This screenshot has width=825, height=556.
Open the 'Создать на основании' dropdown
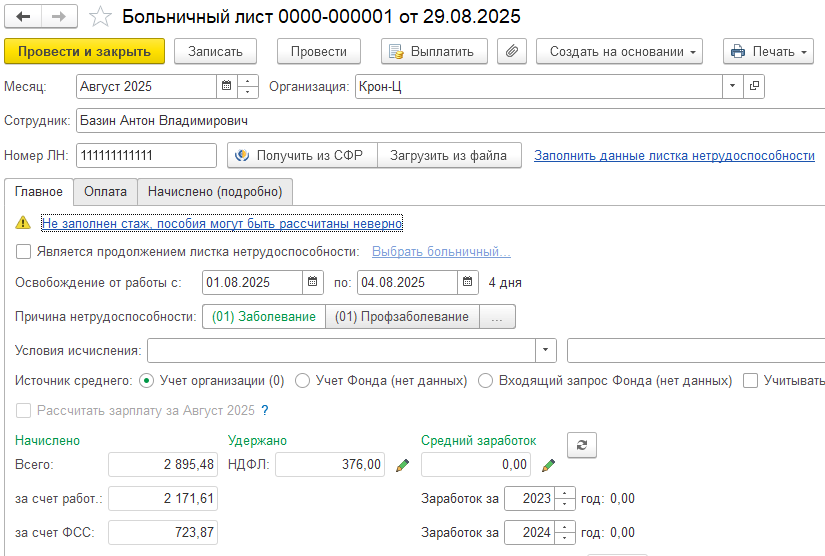(619, 51)
